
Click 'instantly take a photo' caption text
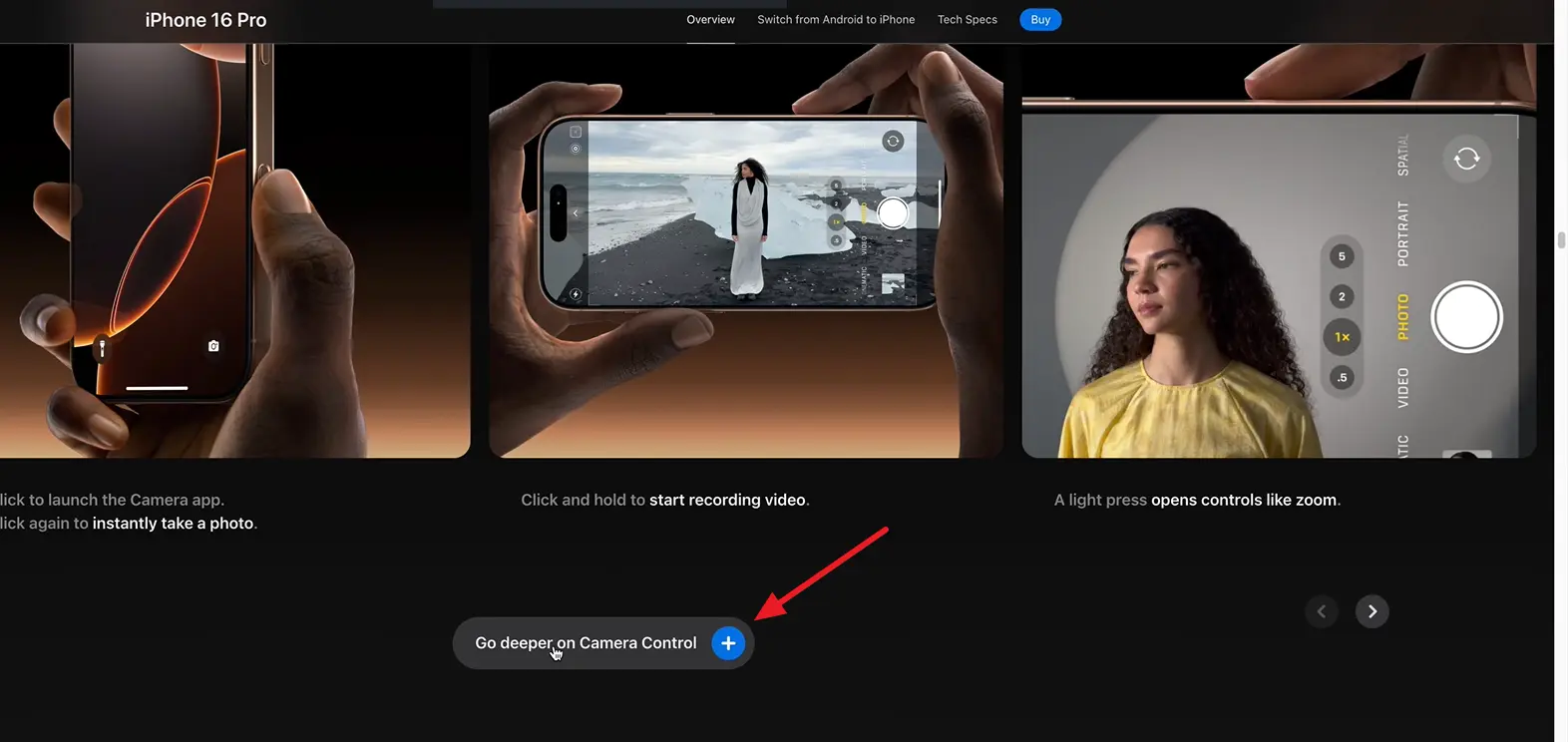point(174,524)
